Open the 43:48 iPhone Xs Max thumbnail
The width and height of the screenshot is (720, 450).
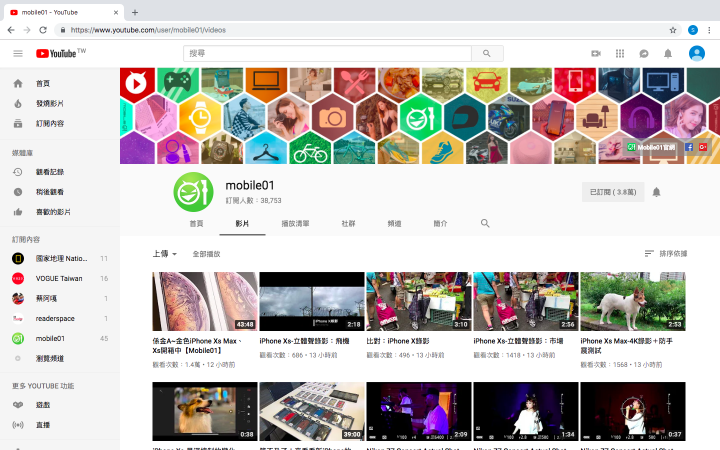coord(205,301)
